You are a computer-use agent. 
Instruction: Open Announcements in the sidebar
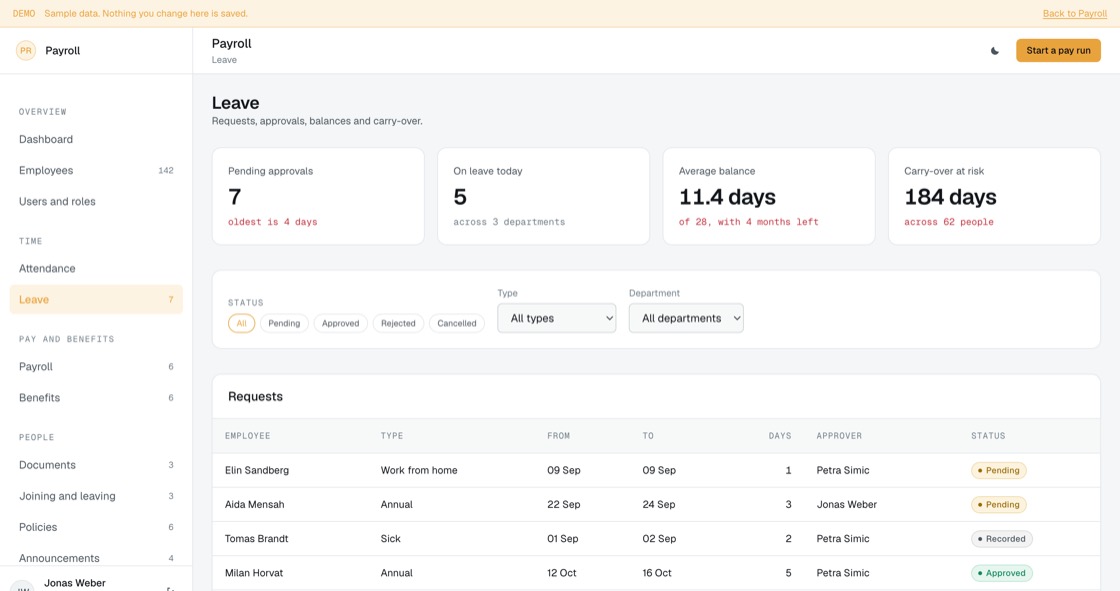click(96, 557)
